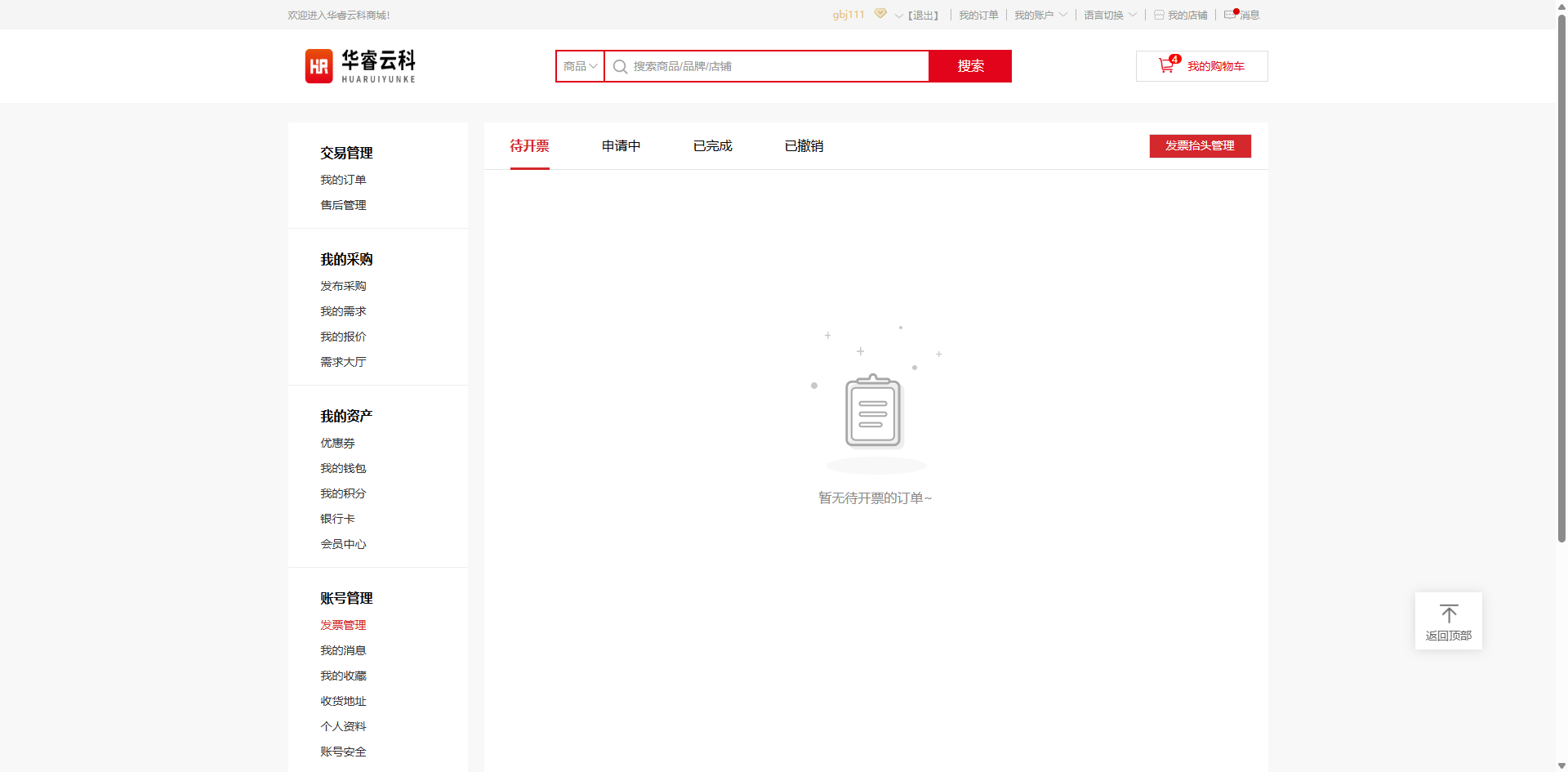Click the 返回顶部 arrow icon
This screenshot has height=772, width=1568.
[1448, 614]
